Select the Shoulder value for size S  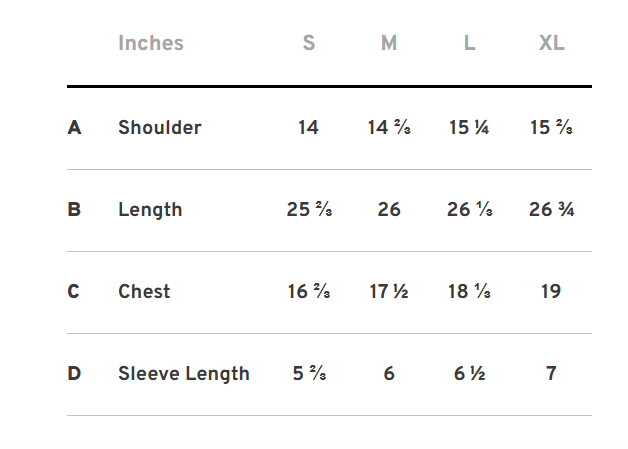pos(308,127)
